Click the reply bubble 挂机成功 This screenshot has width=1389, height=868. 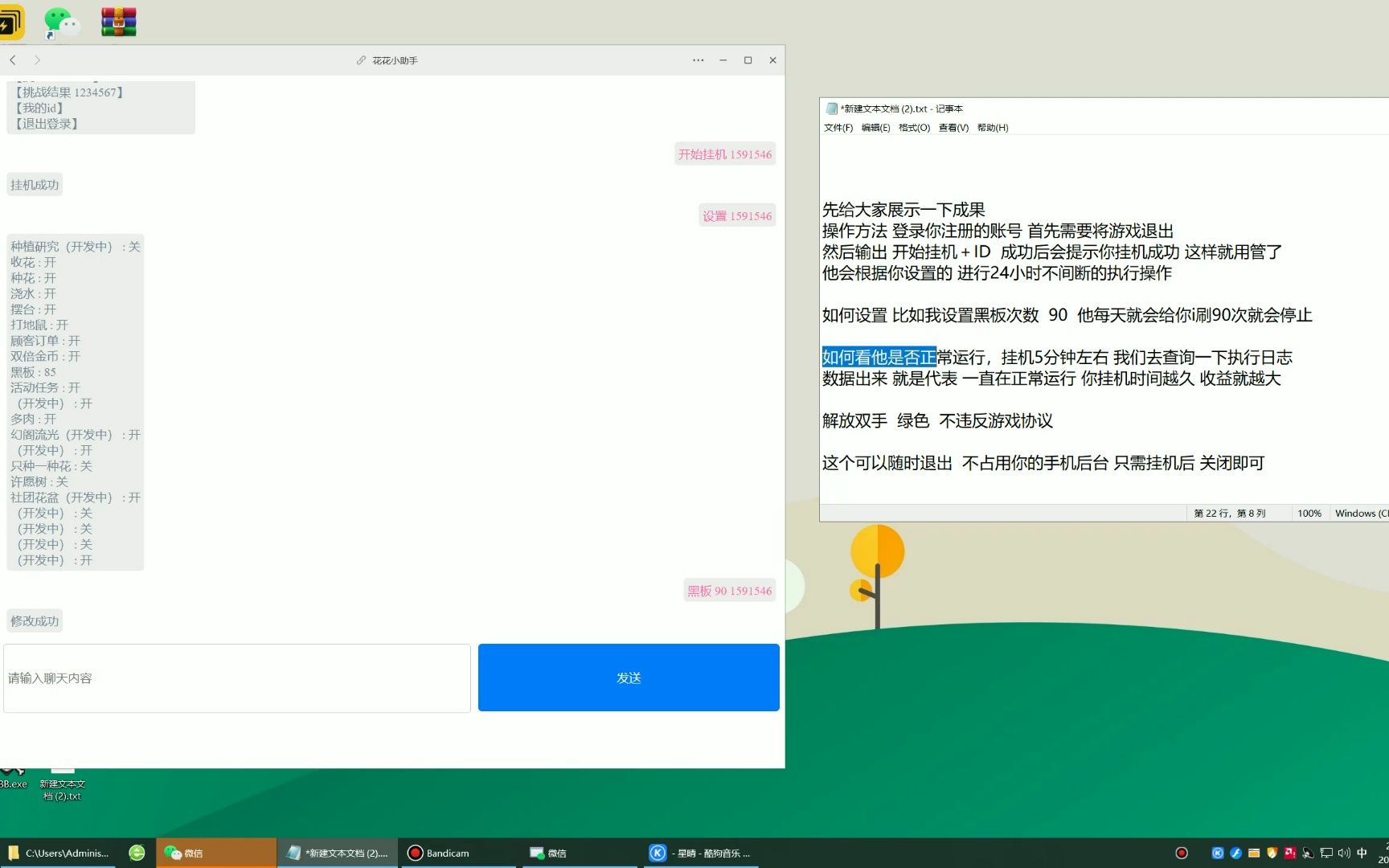pyautogui.click(x=35, y=185)
